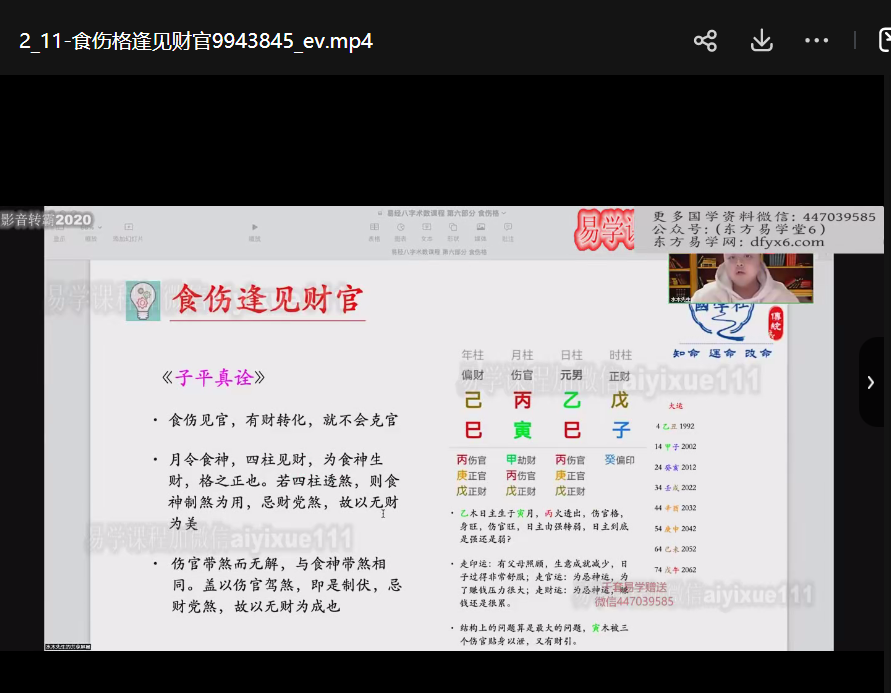Image resolution: width=891 pixels, height=693 pixels.
Task: Select the 表格 table icon in toolbar
Action: [374, 230]
